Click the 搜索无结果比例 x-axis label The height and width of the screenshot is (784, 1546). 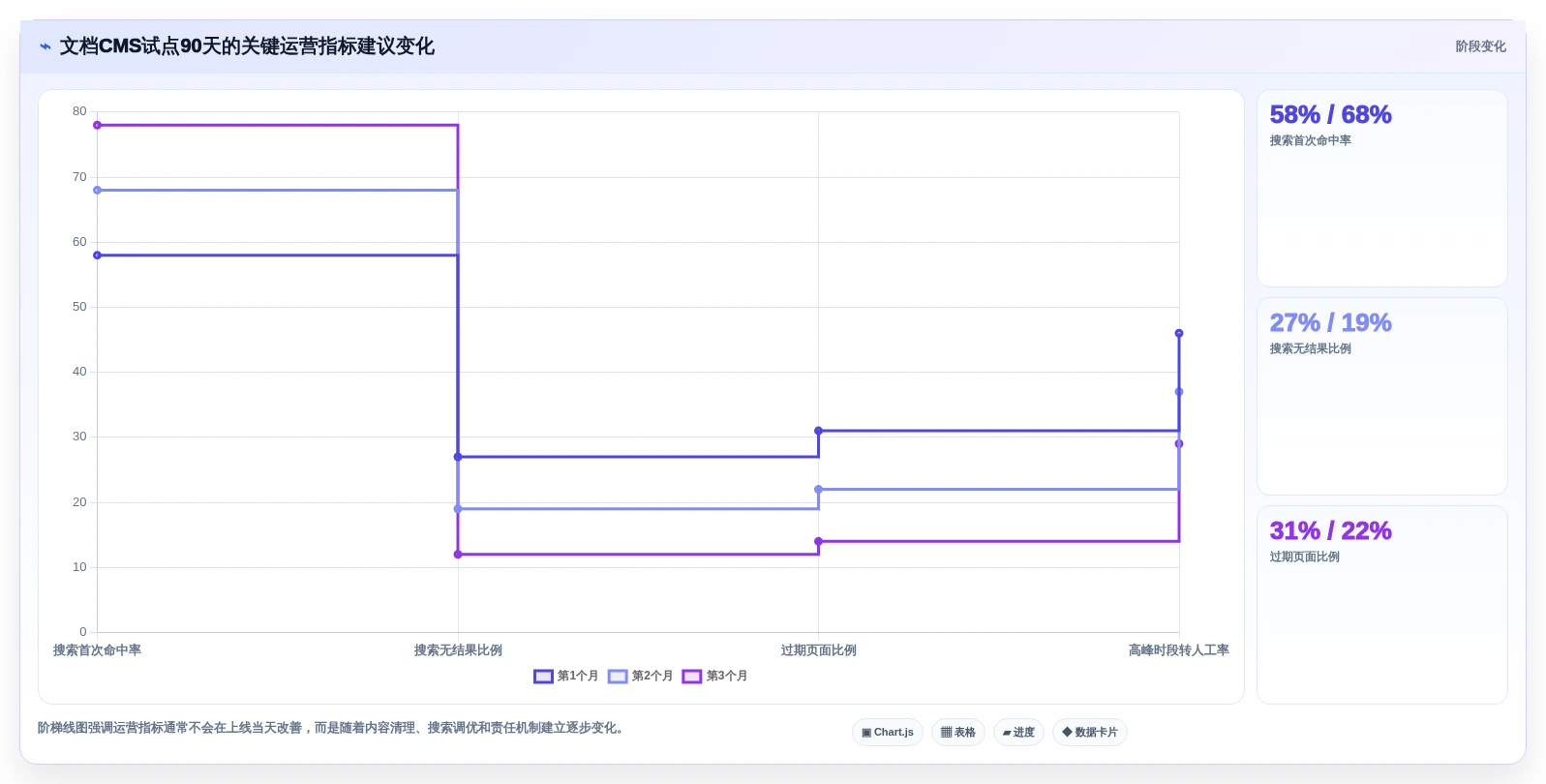(458, 650)
